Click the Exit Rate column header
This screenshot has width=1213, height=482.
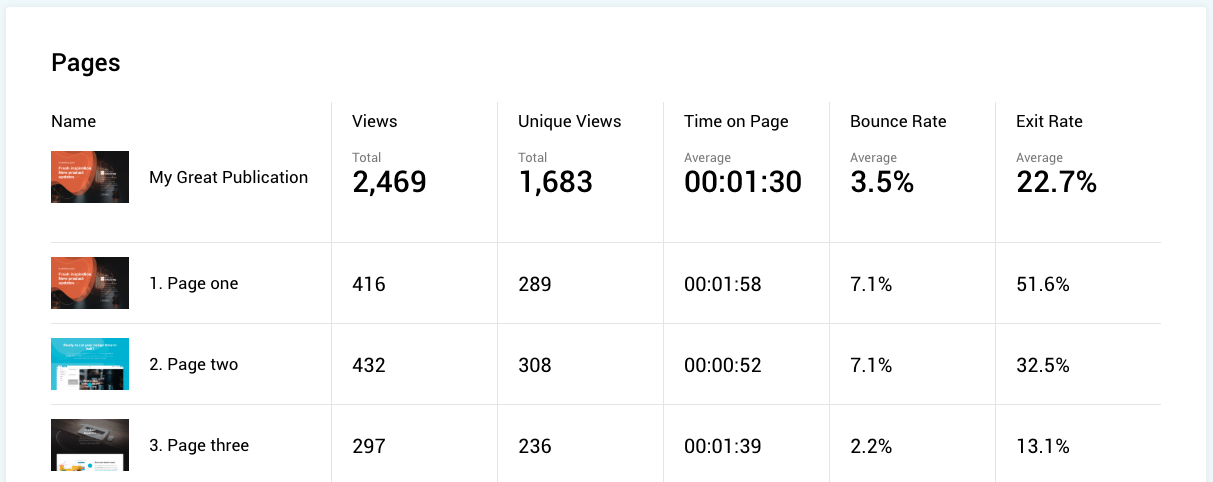(x=1049, y=121)
